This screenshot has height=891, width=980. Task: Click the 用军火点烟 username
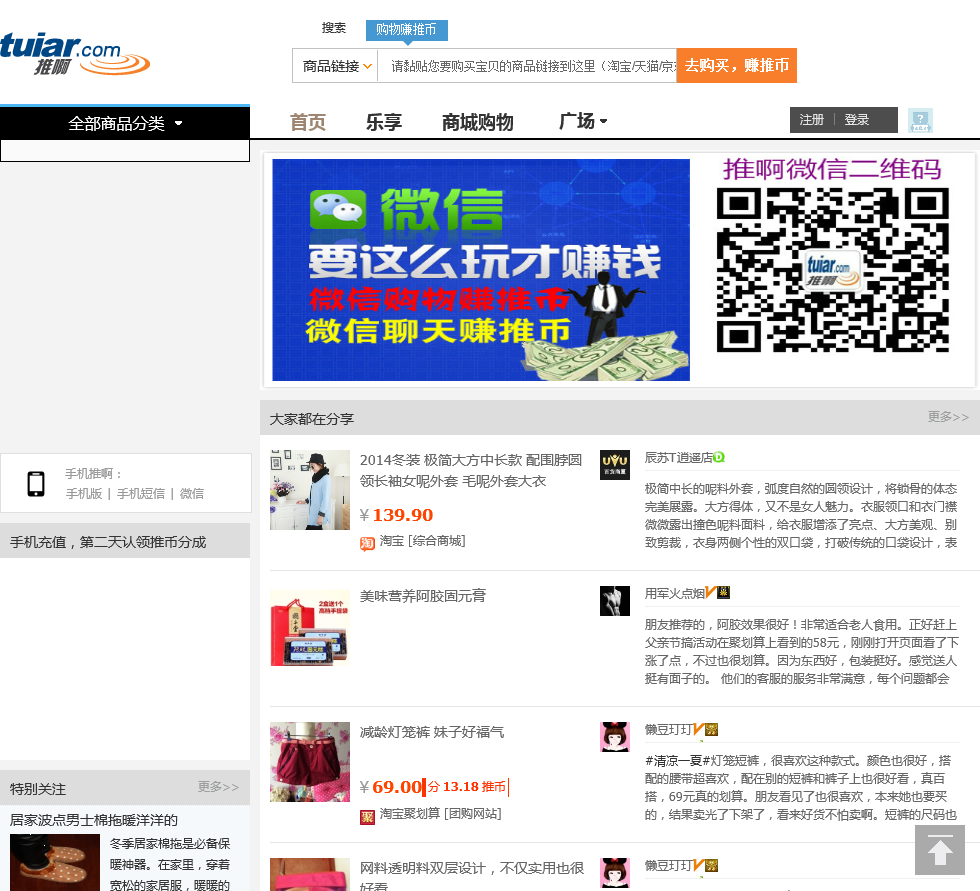[x=674, y=594]
